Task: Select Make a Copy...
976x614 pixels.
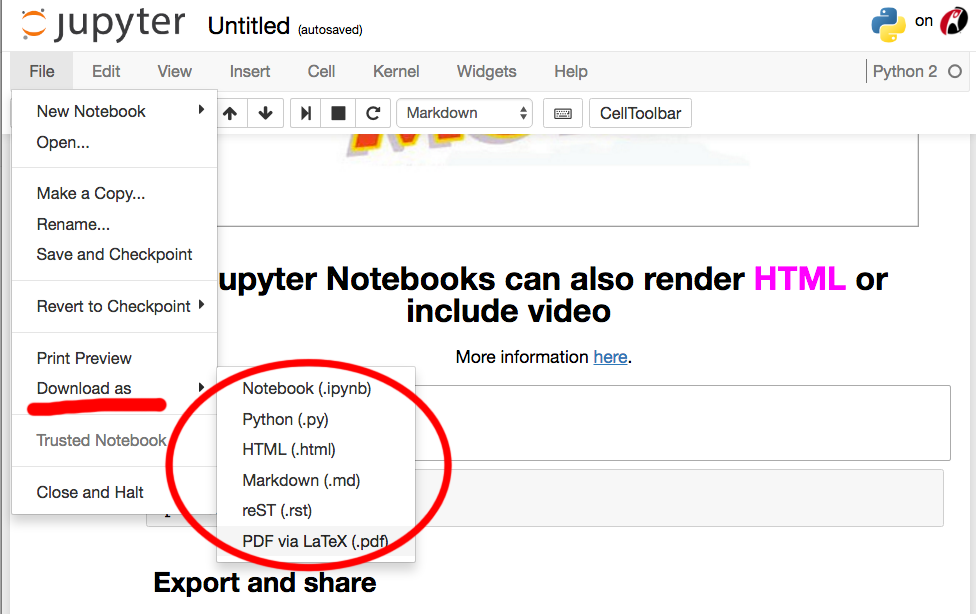Action: (x=115, y=194)
